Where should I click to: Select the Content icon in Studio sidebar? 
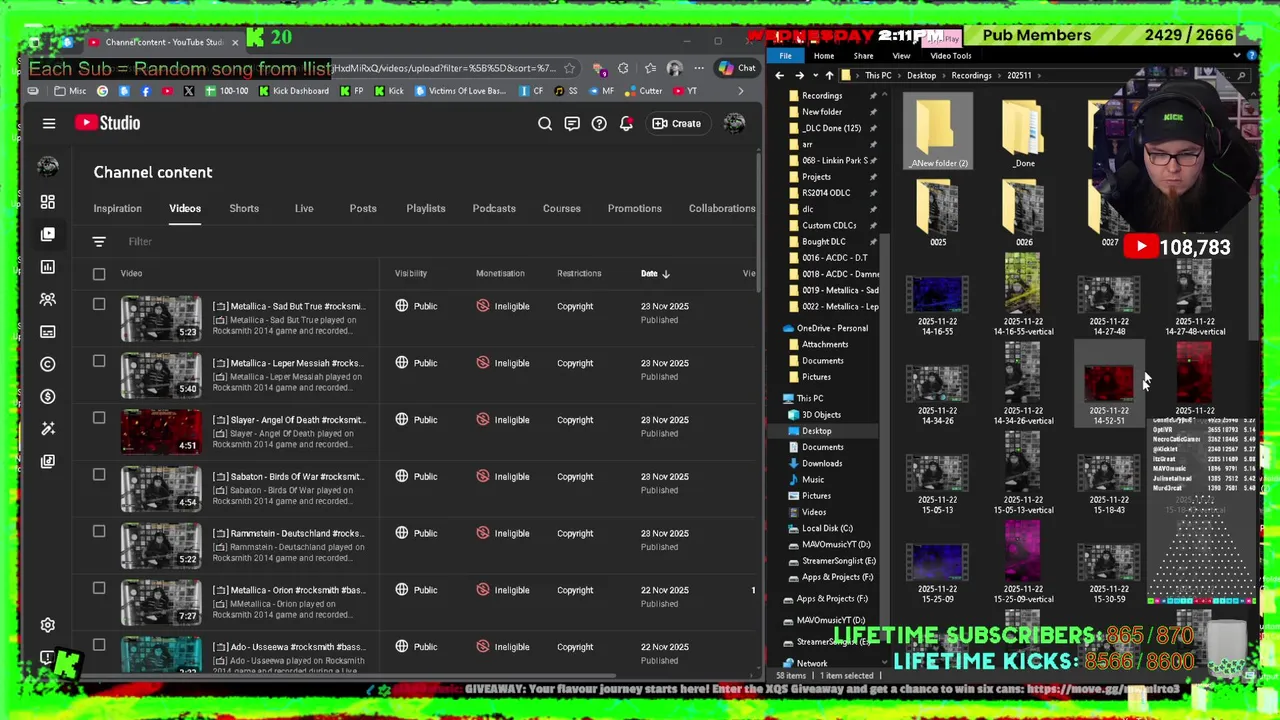point(47,234)
